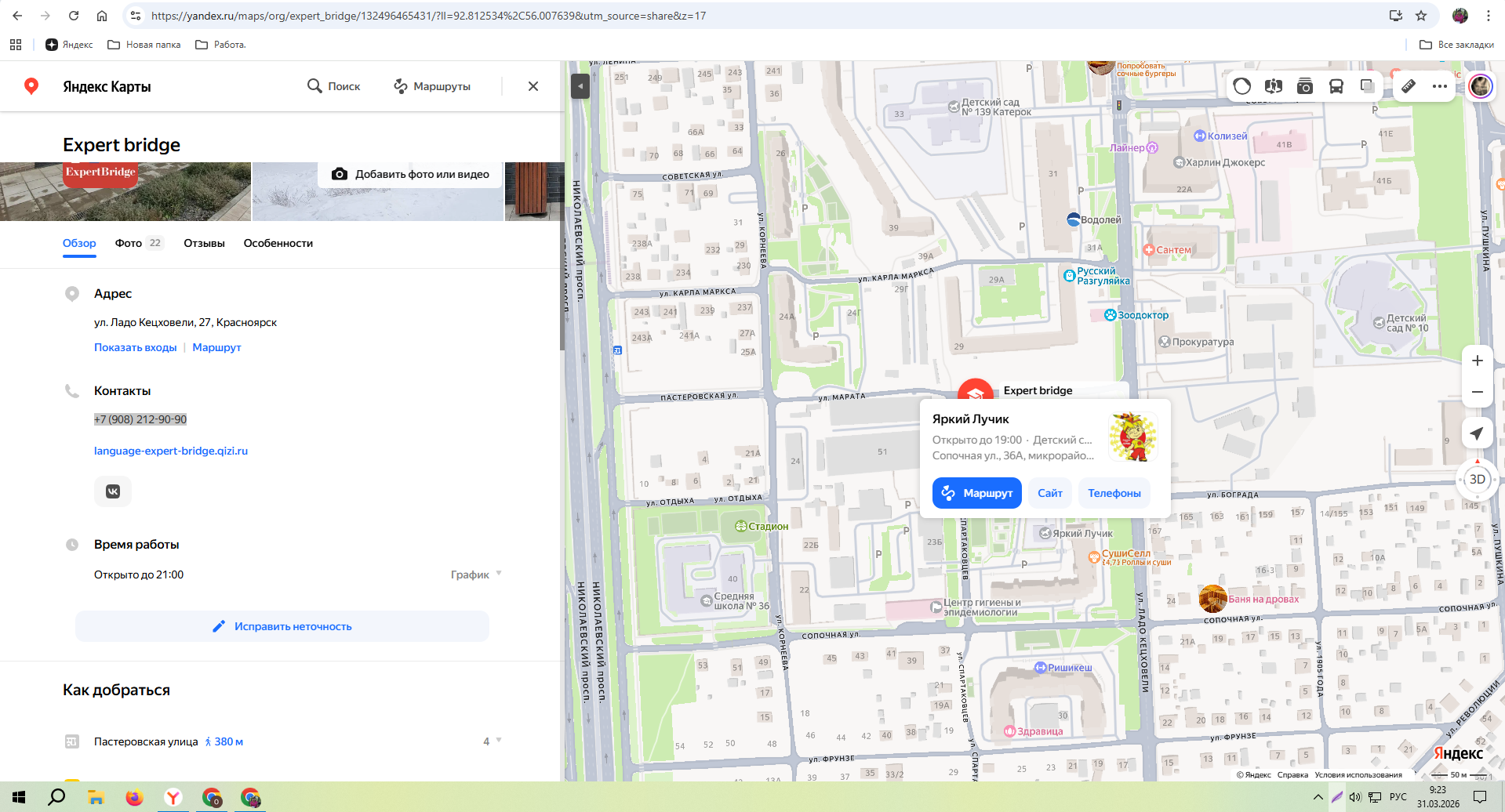
Task: Show photos layer using camera icon
Action: (1305, 86)
